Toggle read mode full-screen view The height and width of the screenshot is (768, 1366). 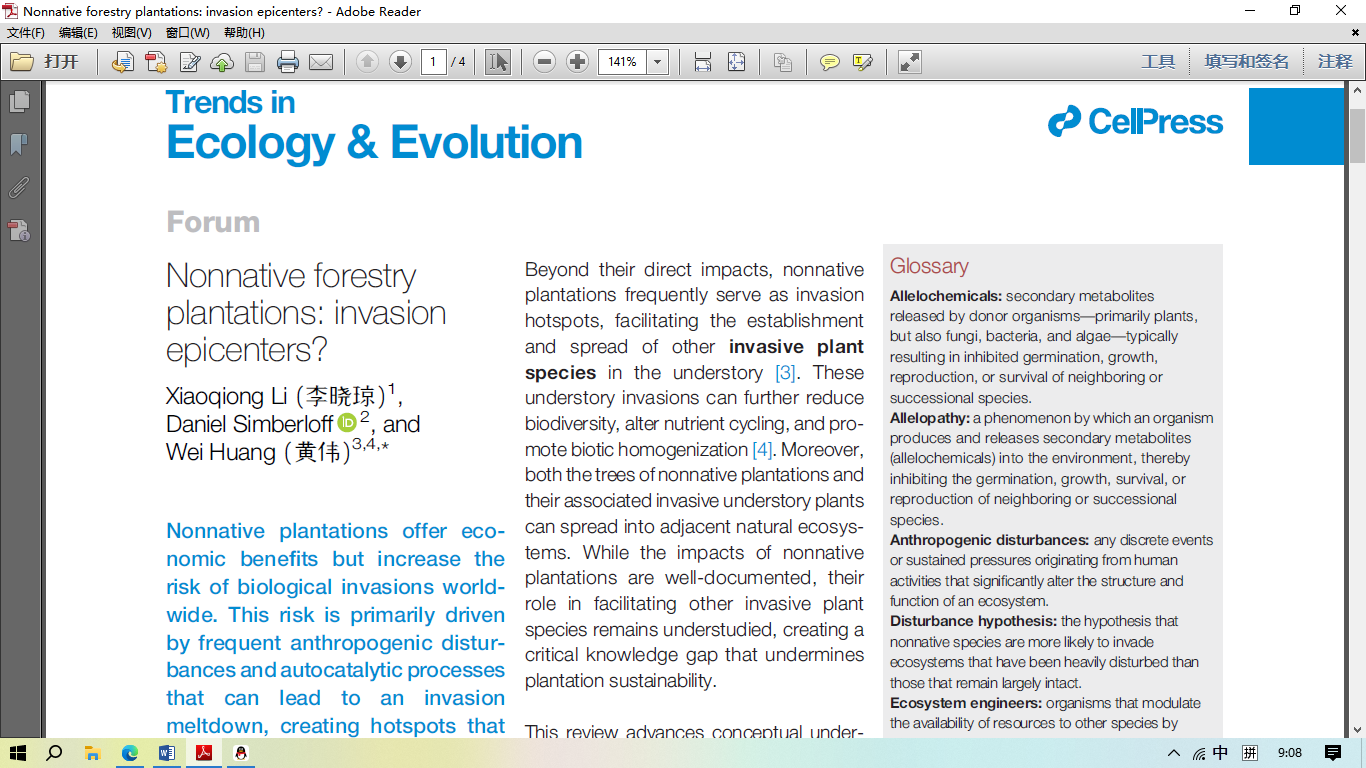[909, 62]
